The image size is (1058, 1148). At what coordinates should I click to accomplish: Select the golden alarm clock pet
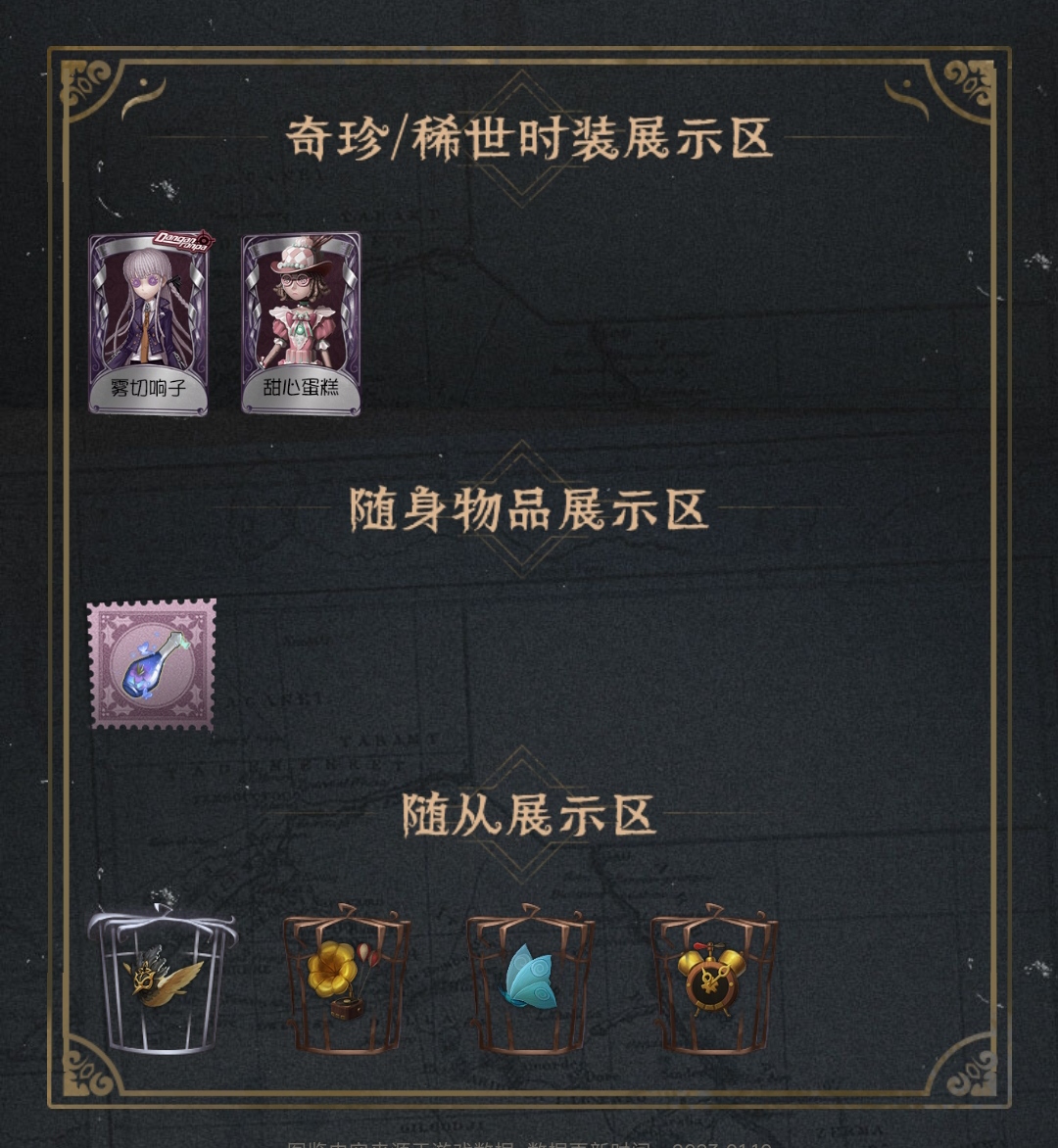coord(714,979)
